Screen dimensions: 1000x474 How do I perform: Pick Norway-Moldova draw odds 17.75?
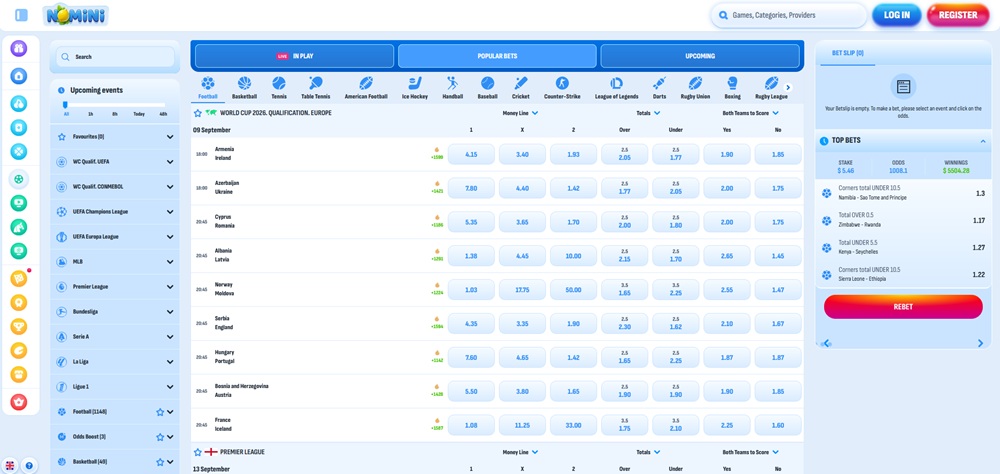[x=522, y=290]
